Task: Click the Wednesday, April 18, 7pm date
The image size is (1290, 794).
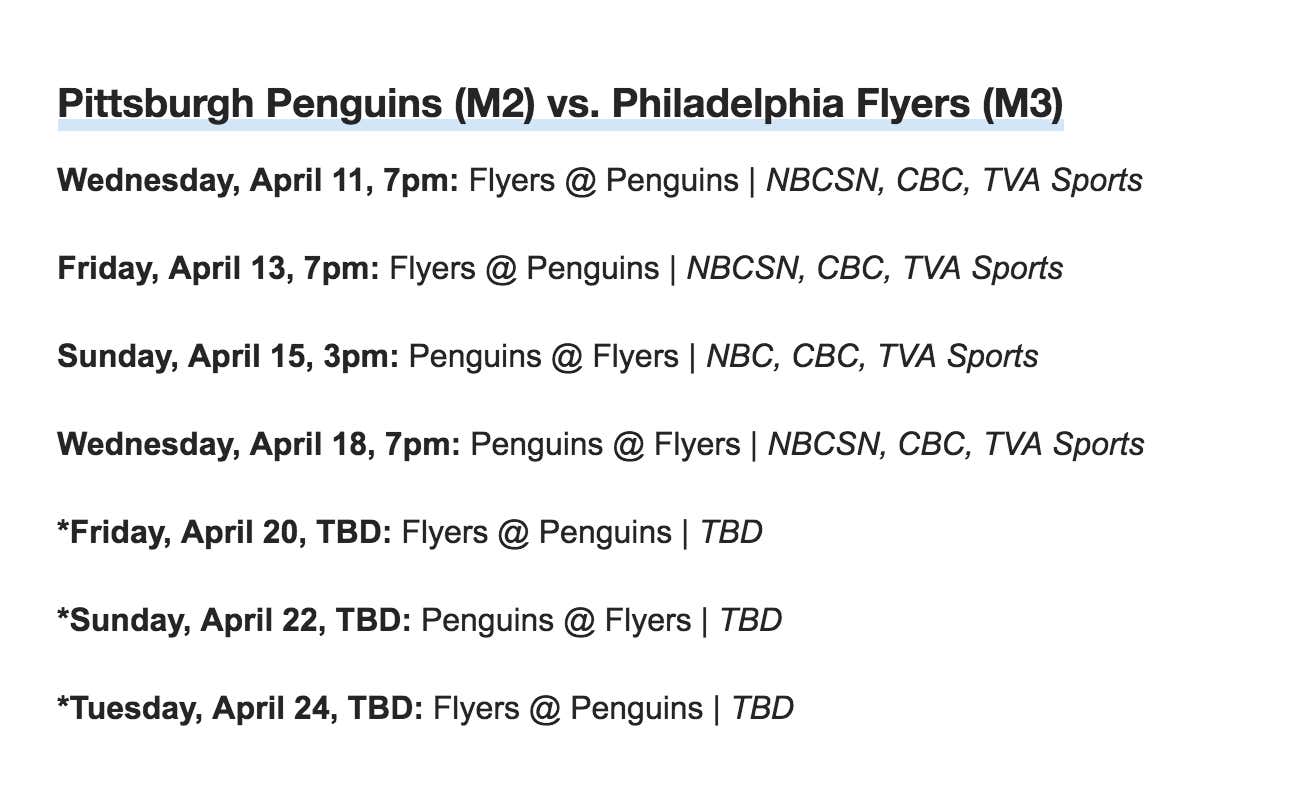Action: (259, 445)
